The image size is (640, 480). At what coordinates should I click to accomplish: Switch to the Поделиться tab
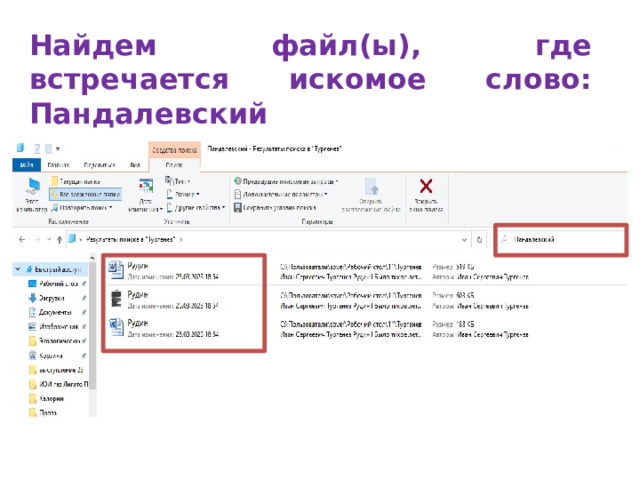tap(99, 165)
